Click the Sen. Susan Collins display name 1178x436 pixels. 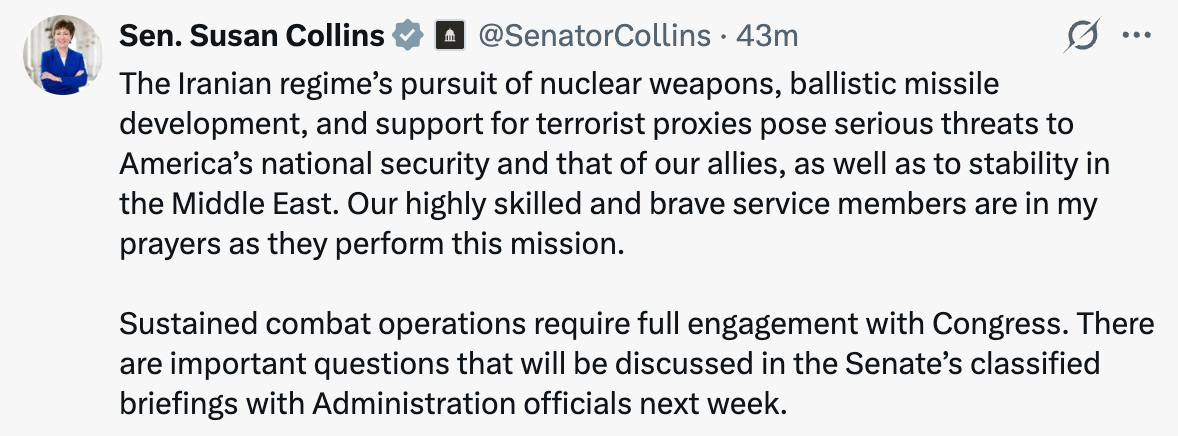click(252, 36)
